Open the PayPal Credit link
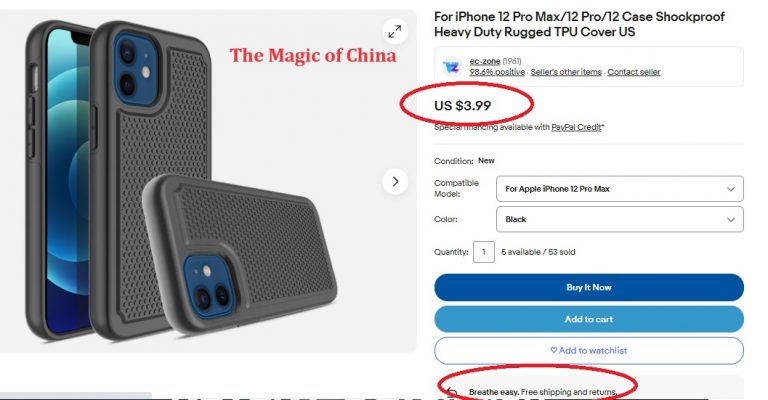Screen dimensions: 768x400 coord(576,127)
